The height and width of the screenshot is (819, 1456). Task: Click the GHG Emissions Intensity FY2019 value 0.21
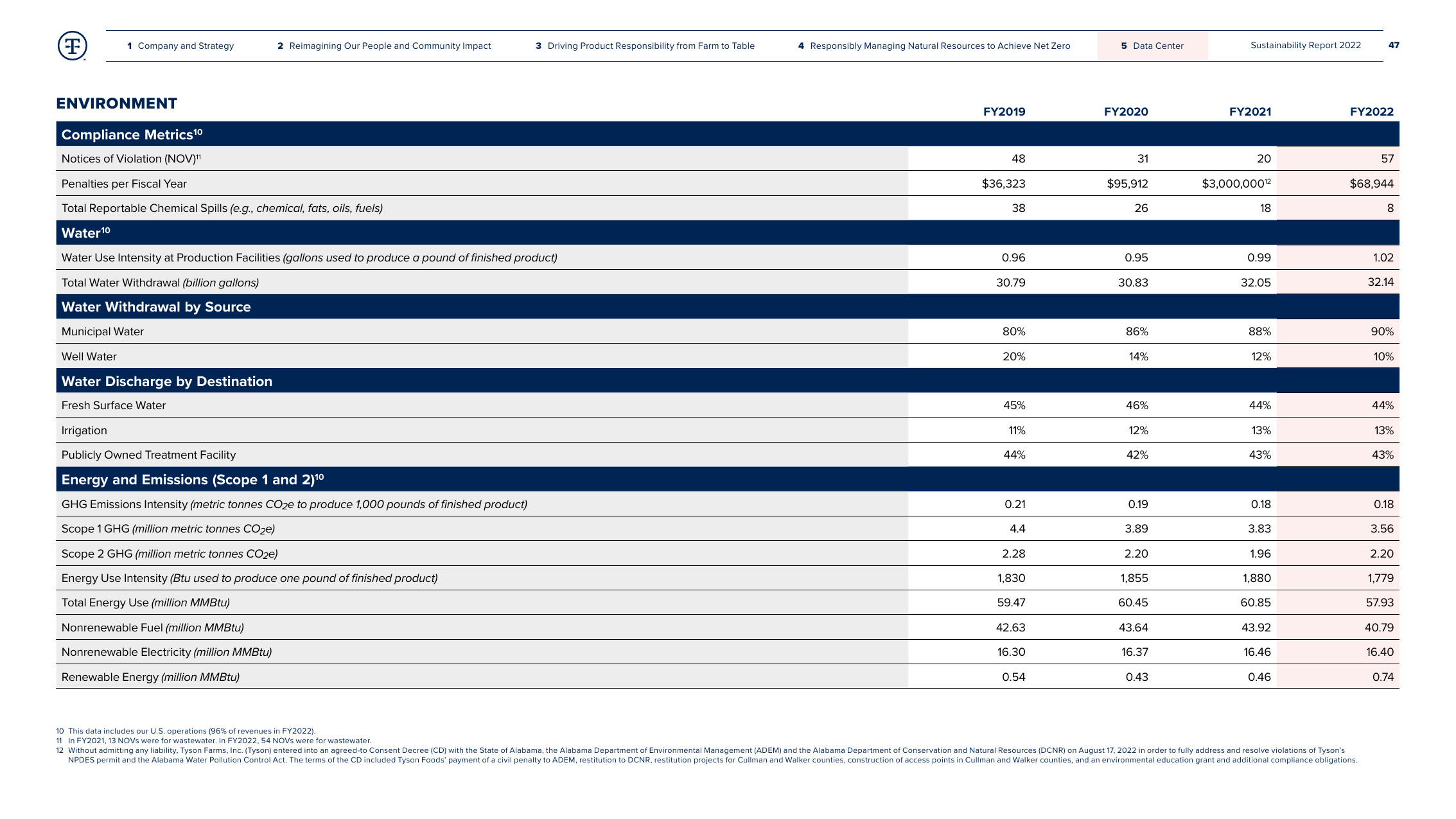1015,504
